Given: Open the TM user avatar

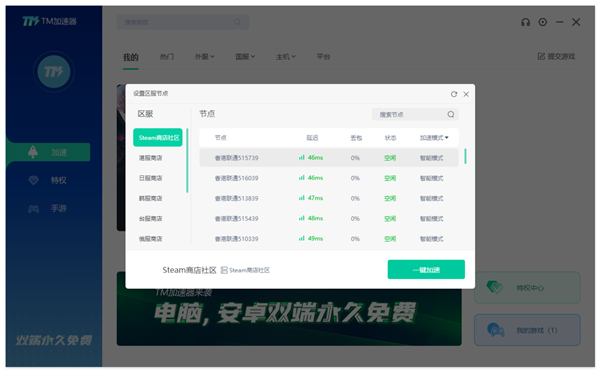Looking at the screenshot, I should (x=54, y=72).
